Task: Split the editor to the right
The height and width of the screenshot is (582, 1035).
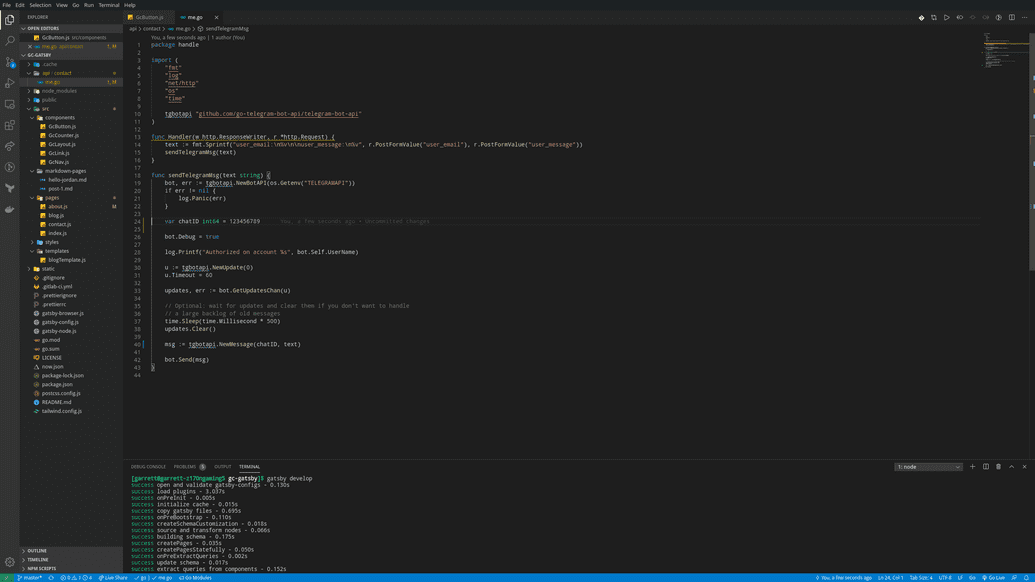Action: click(x=1011, y=18)
